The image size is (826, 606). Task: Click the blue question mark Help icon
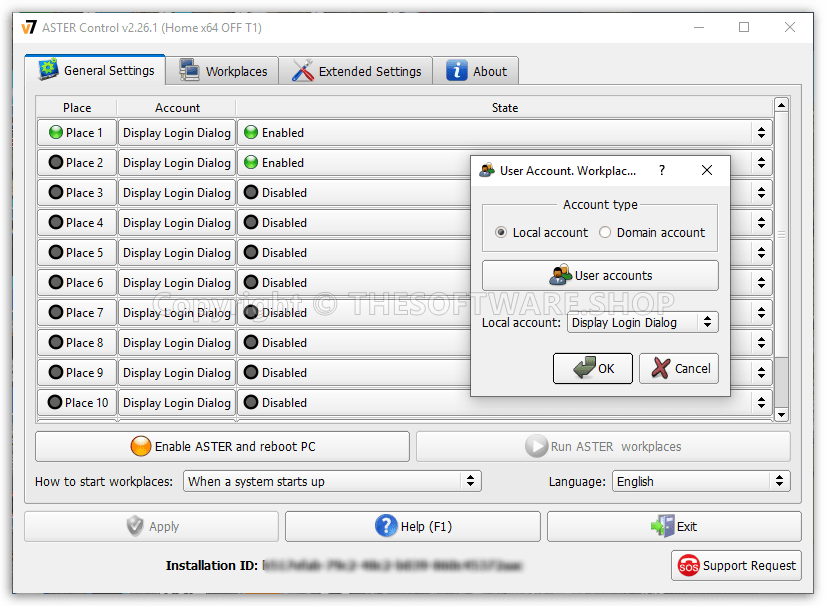[x=386, y=526]
